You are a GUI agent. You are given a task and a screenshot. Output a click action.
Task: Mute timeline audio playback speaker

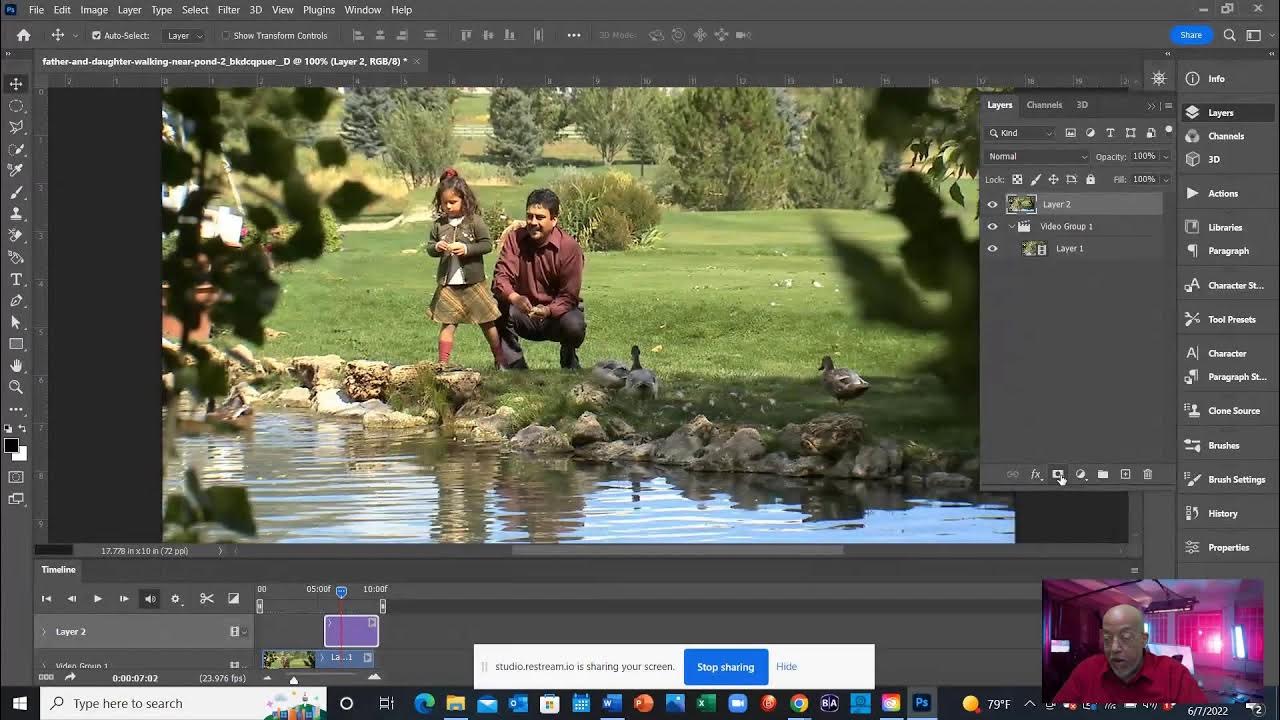coord(150,599)
